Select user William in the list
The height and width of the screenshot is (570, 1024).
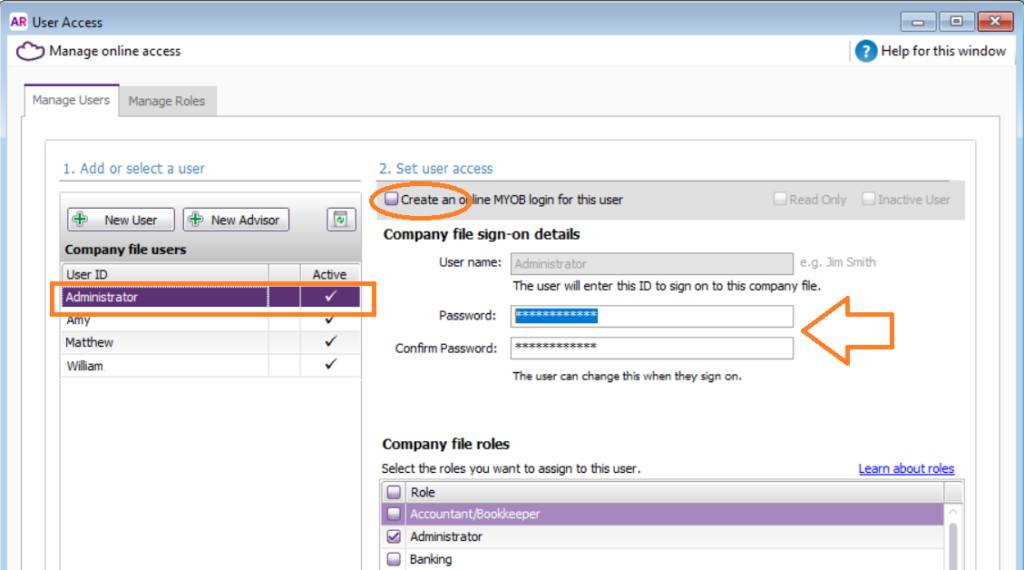coord(84,366)
